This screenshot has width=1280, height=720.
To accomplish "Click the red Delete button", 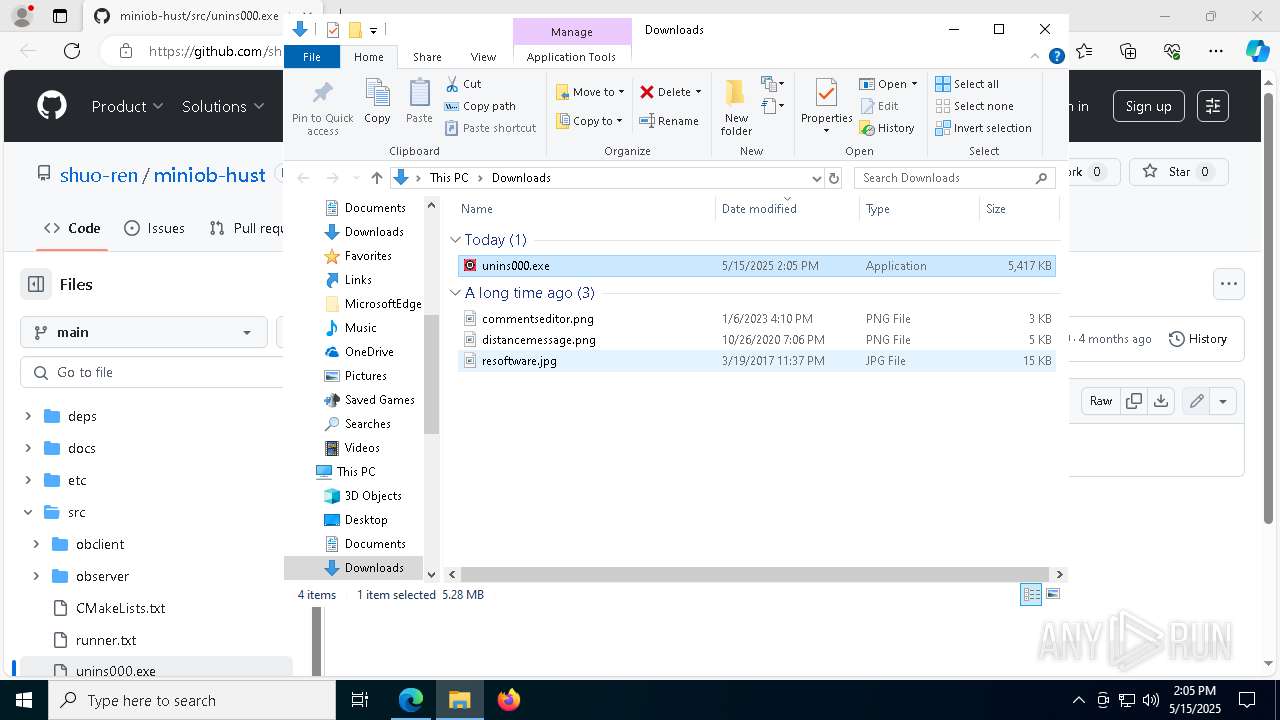I will [x=665, y=92].
